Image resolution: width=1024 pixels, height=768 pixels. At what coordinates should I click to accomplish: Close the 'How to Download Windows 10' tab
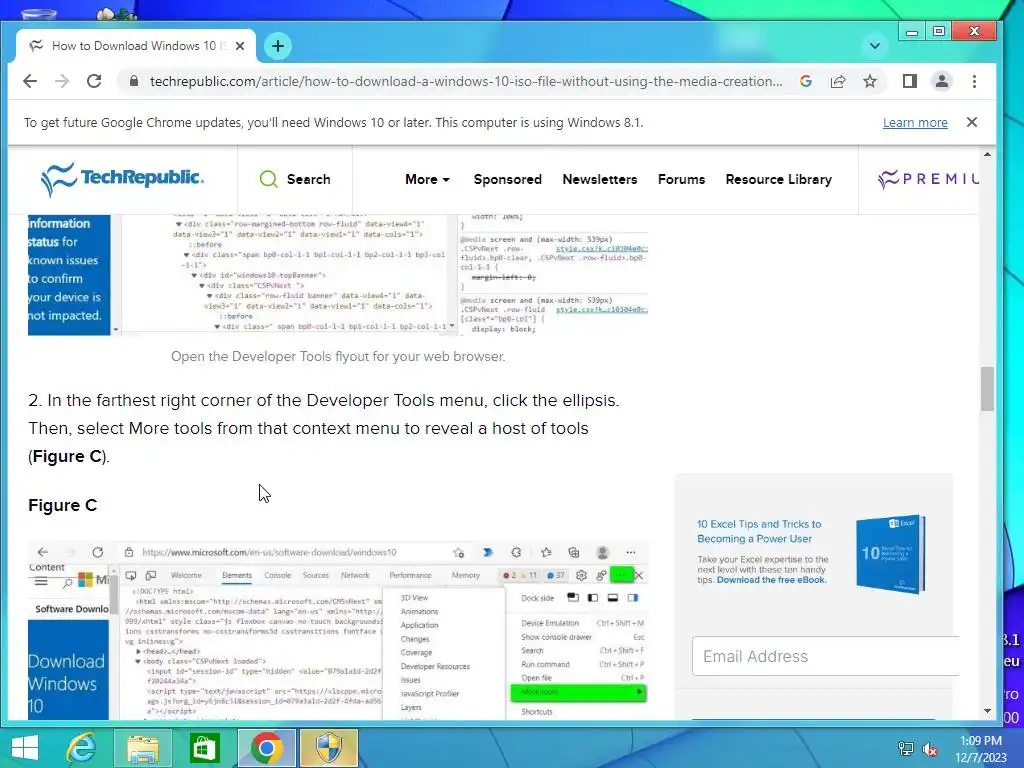click(240, 46)
